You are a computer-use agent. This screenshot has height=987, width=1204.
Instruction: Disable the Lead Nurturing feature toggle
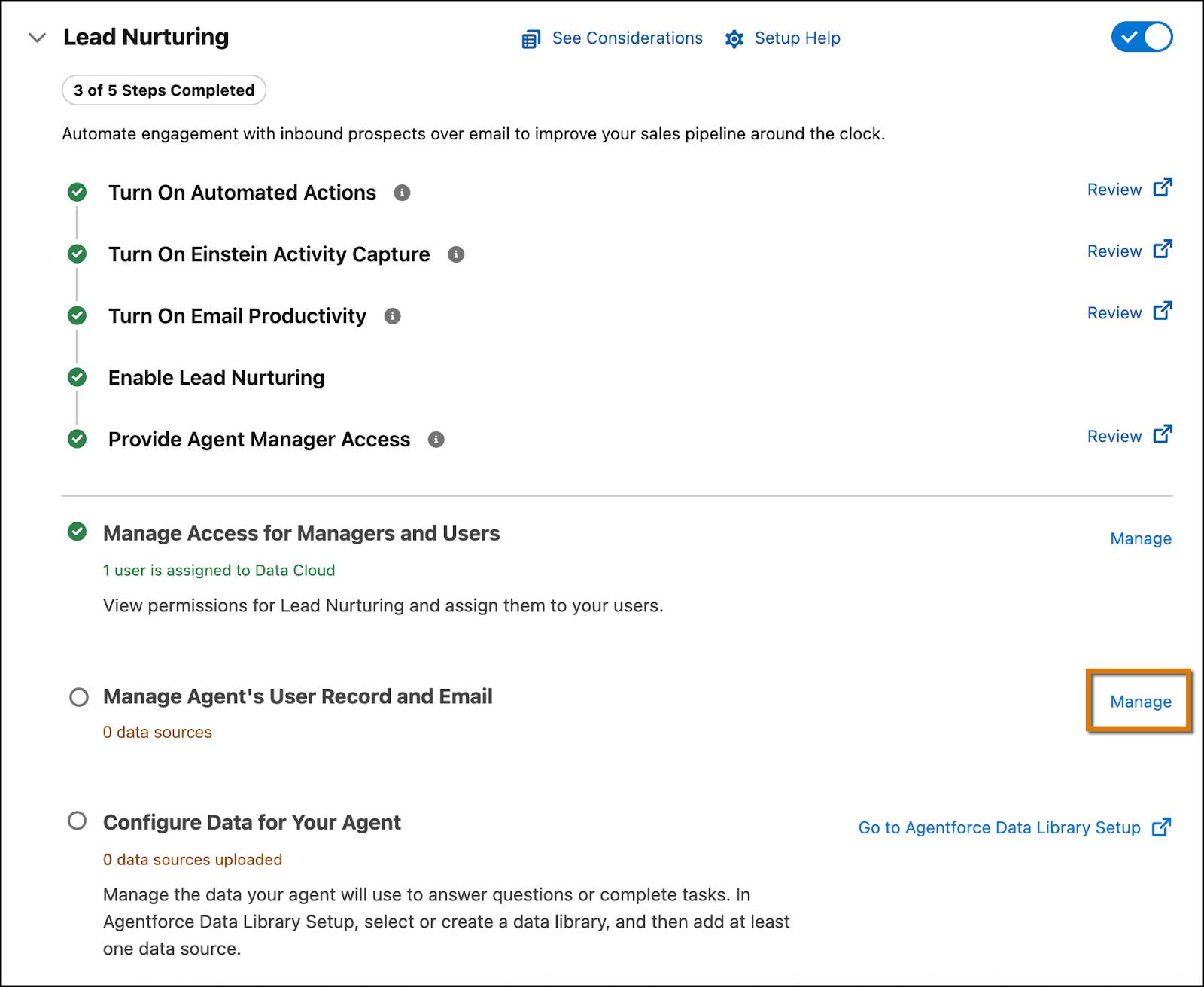1142,35
